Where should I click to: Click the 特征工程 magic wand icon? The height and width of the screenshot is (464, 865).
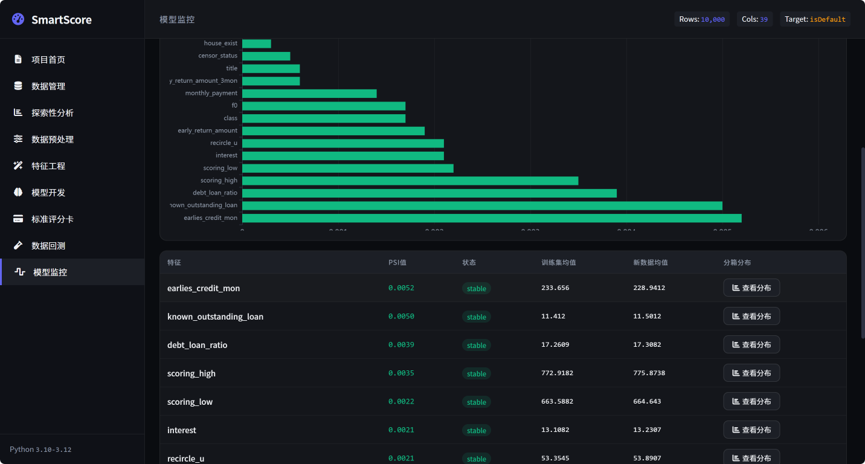[18, 165]
